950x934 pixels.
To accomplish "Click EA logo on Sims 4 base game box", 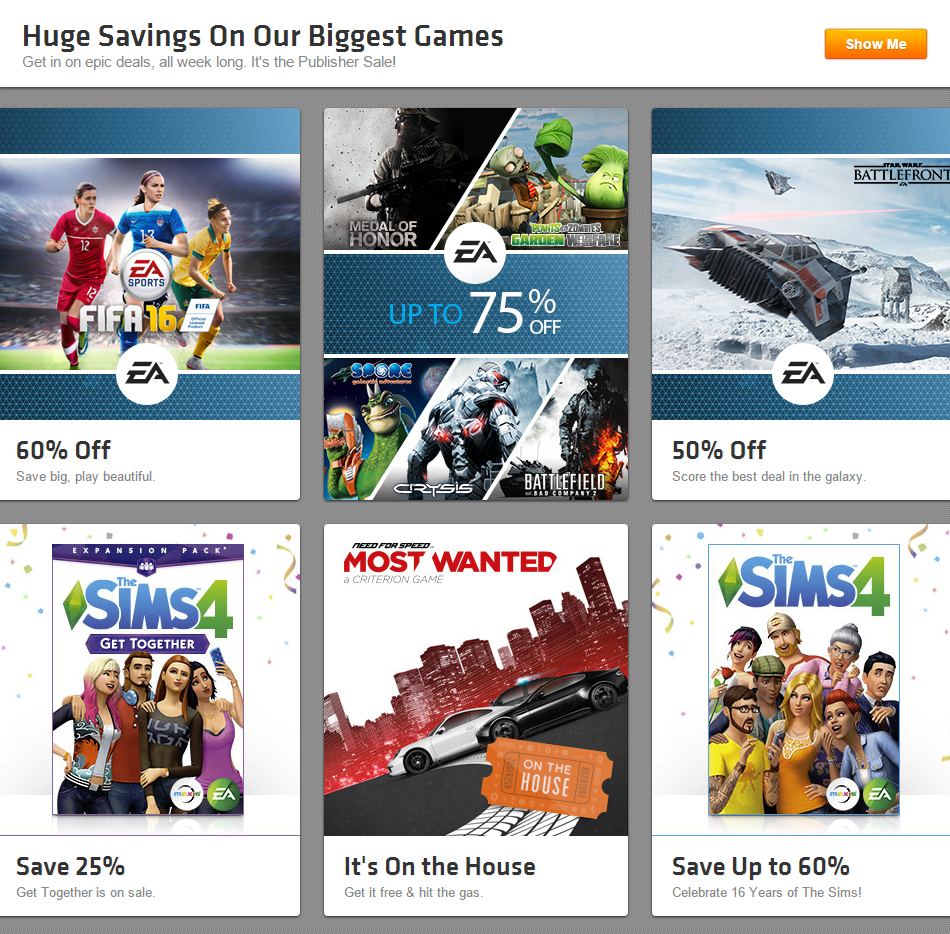I will pos(879,793).
